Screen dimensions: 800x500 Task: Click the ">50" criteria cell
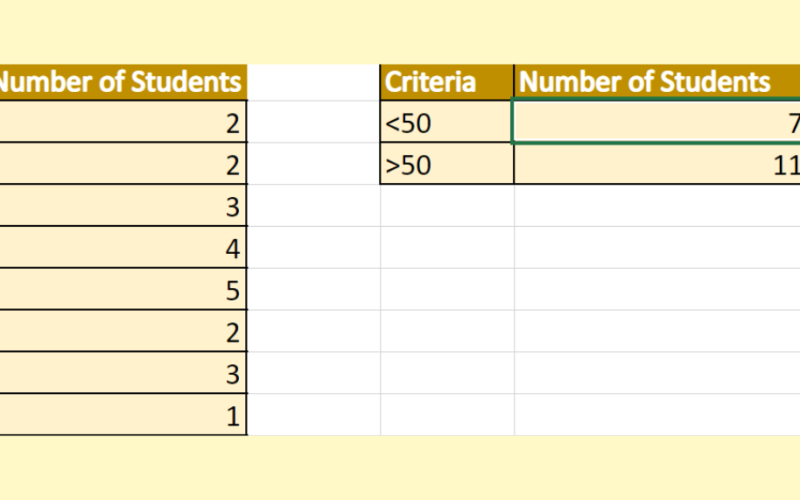pyautogui.click(x=447, y=165)
